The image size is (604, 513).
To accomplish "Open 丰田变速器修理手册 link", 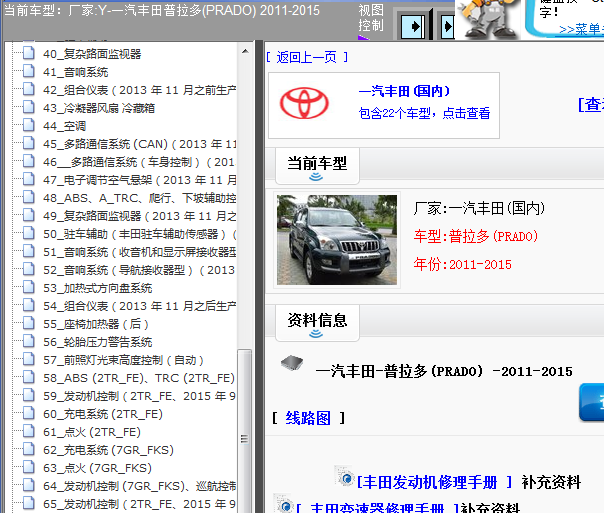I will coord(378,508).
